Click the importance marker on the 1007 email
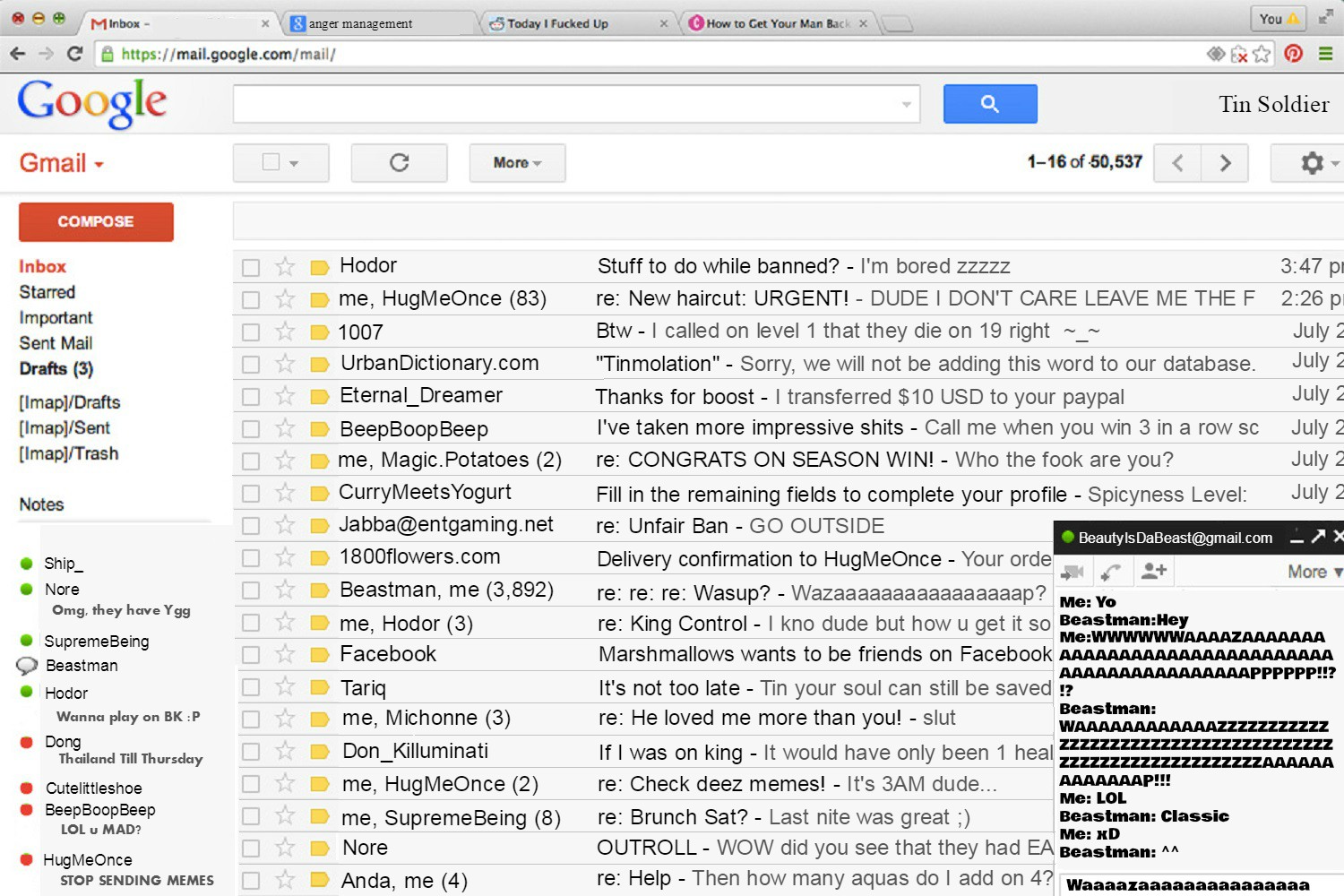Screen dimensions: 1344x896 [319, 332]
